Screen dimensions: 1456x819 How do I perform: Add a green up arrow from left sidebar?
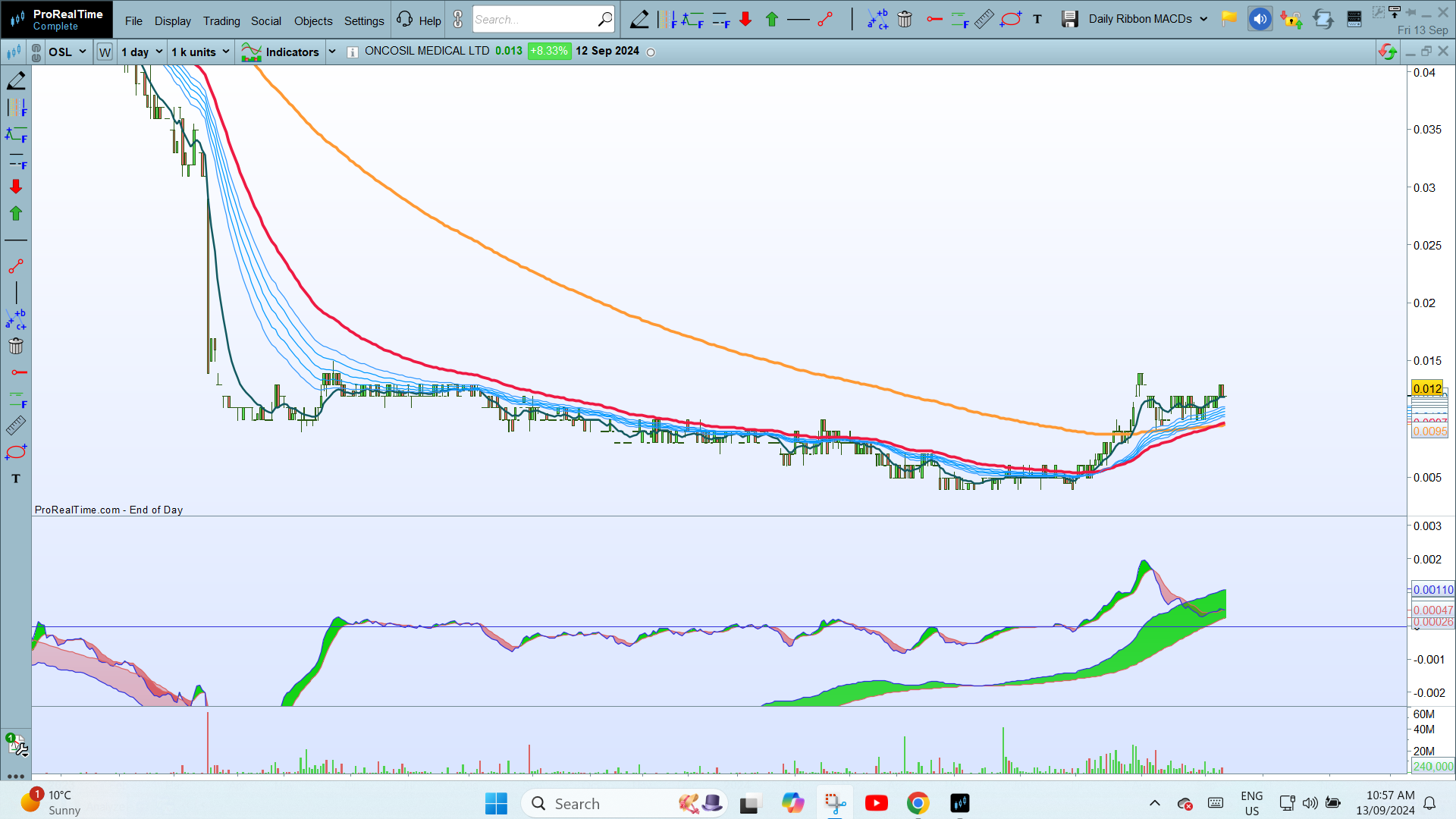point(16,213)
